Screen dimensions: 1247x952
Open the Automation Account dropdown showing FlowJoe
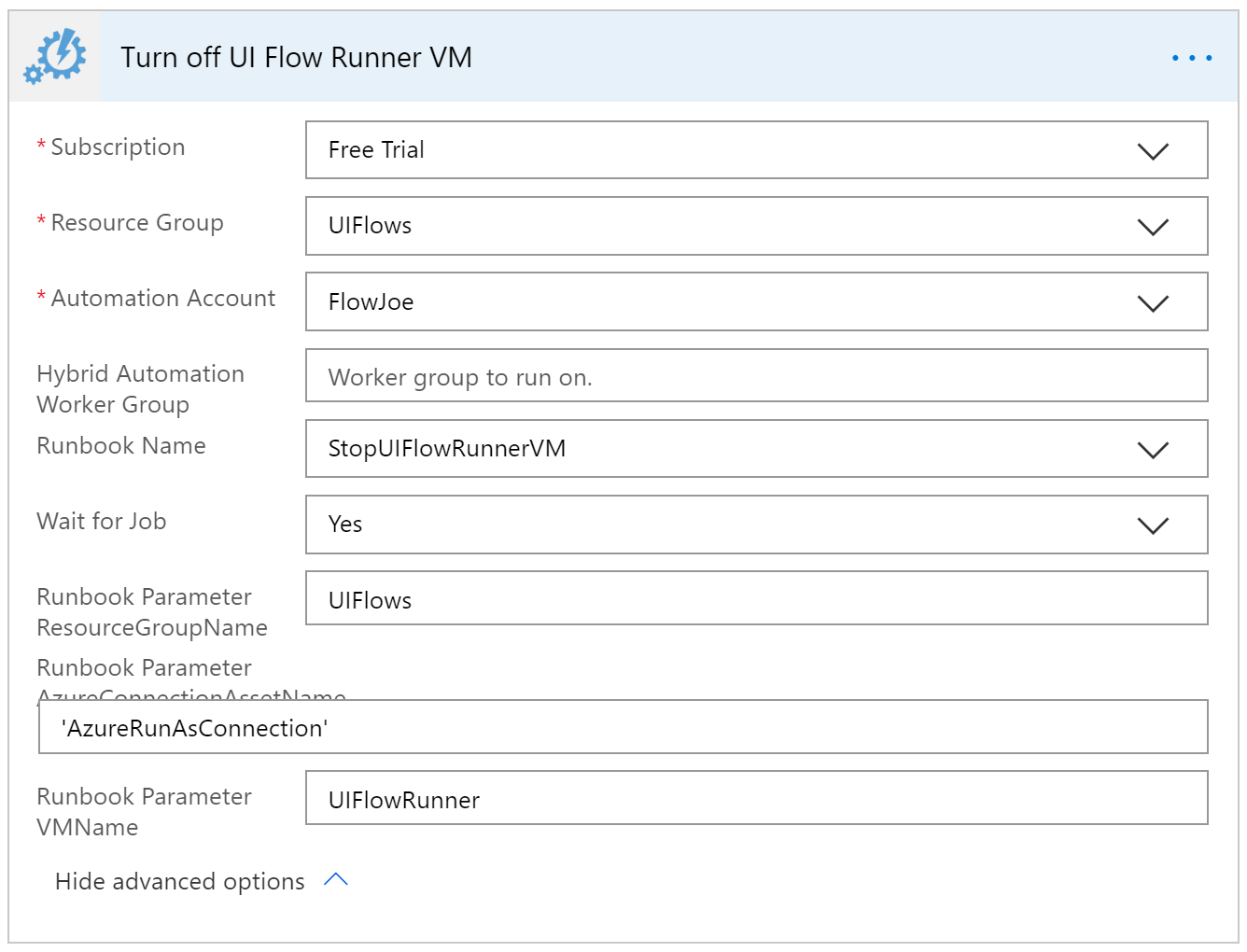coord(757,301)
